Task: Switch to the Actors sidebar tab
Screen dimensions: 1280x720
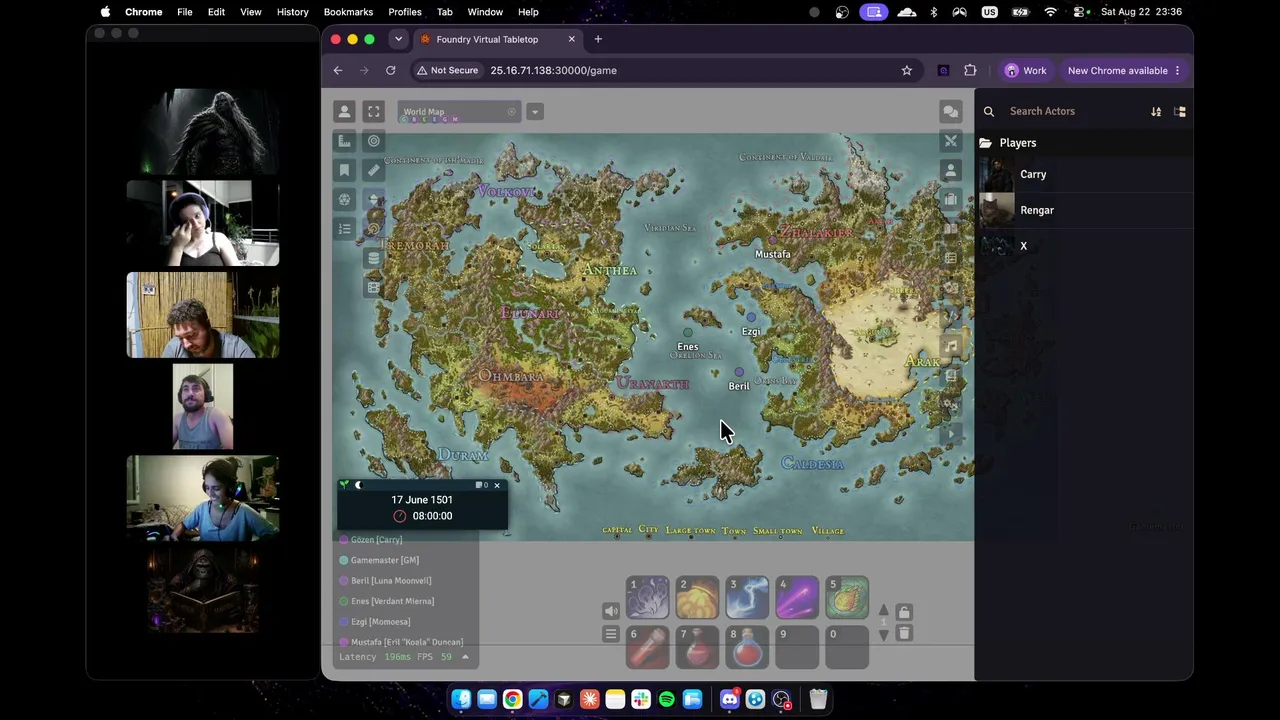Action: (x=951, y=170)
